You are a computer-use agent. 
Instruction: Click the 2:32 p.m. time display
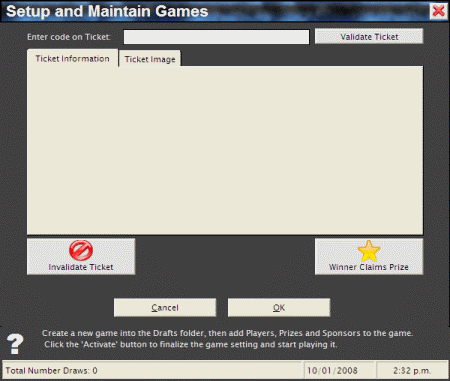tap(412, 370)
